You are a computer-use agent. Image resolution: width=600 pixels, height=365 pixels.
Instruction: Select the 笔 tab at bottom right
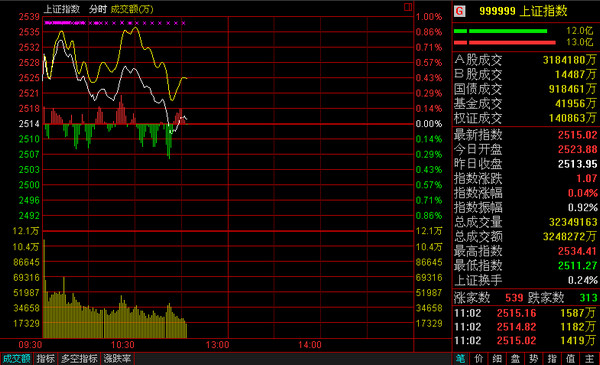[460, 358]
